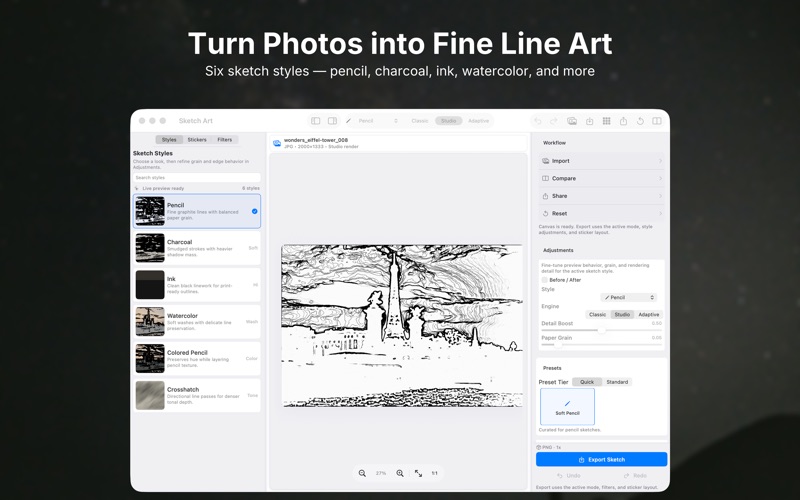
Task: Open the grid icon in toolbar
Action: (x=606, y=121)
